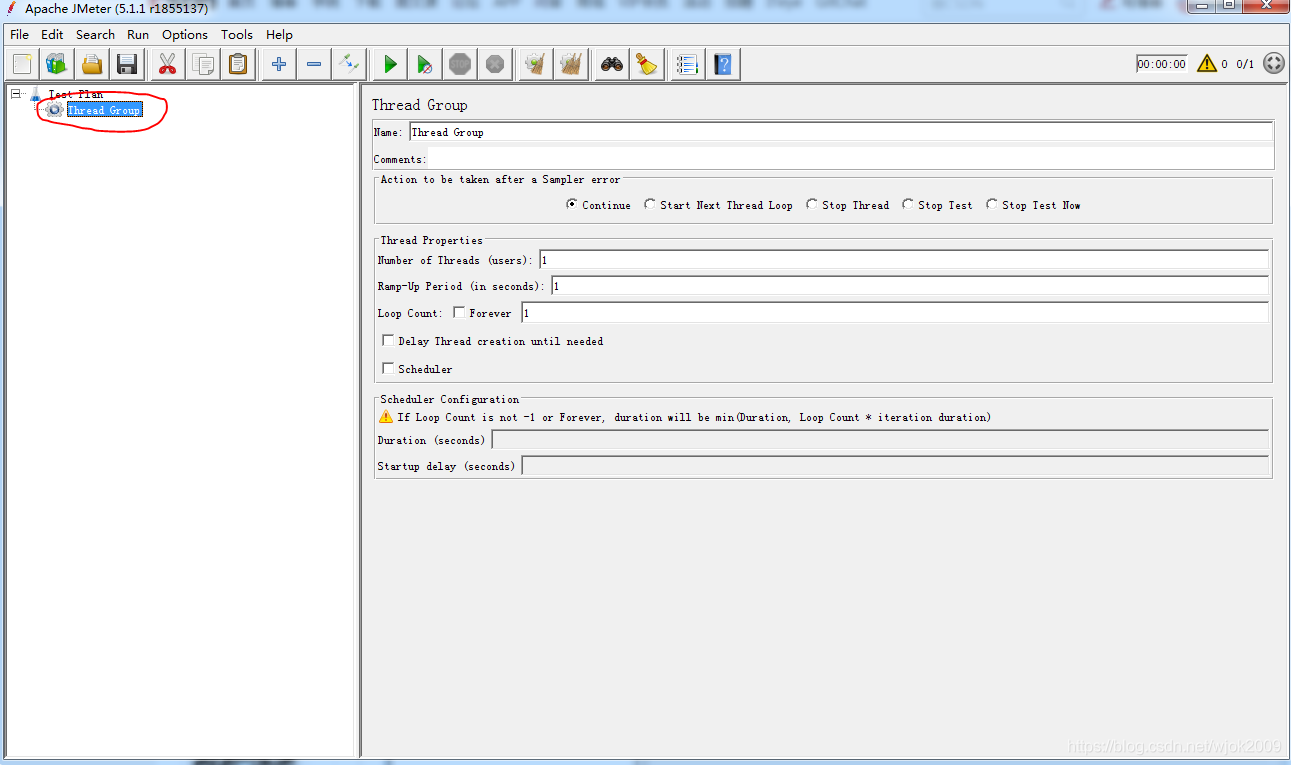
Task: Select Thread Group label in tree
Action: pos(104,110)
